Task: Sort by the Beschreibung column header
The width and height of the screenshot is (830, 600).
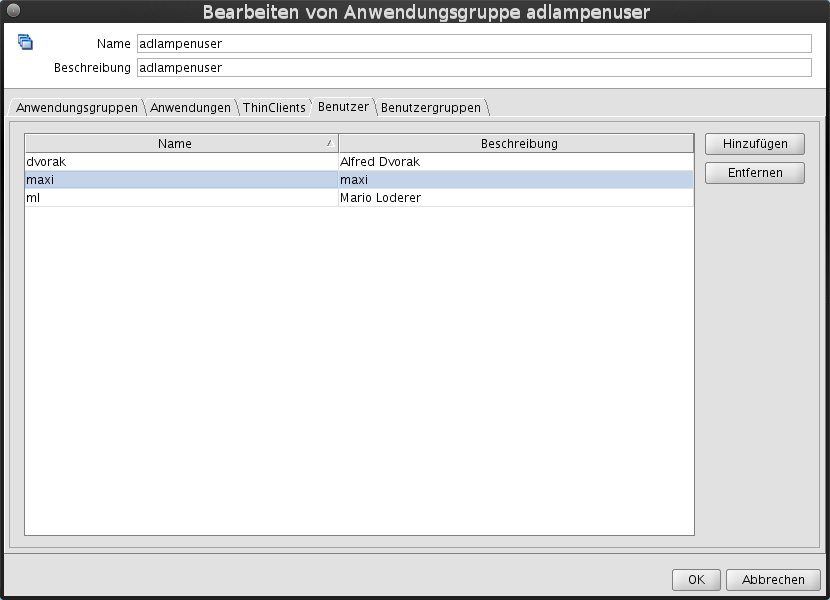Action: point(518,144)
